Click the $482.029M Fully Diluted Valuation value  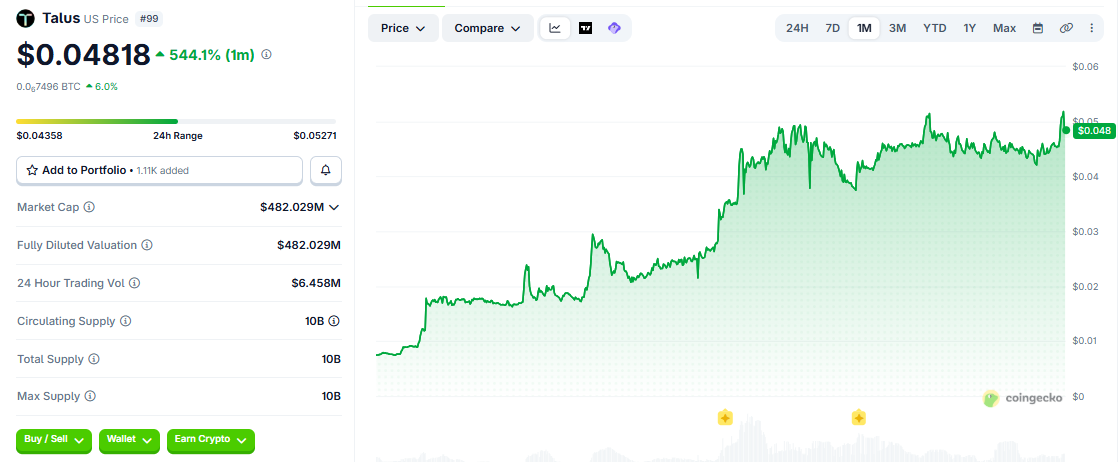[309, 245]
